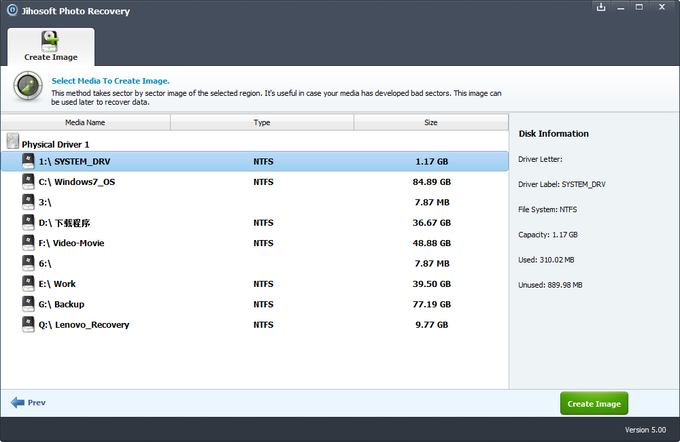Click the Driver Label: SYSTEM_DRV text
This screenshot has height=442, width=680.
[562, 184]
